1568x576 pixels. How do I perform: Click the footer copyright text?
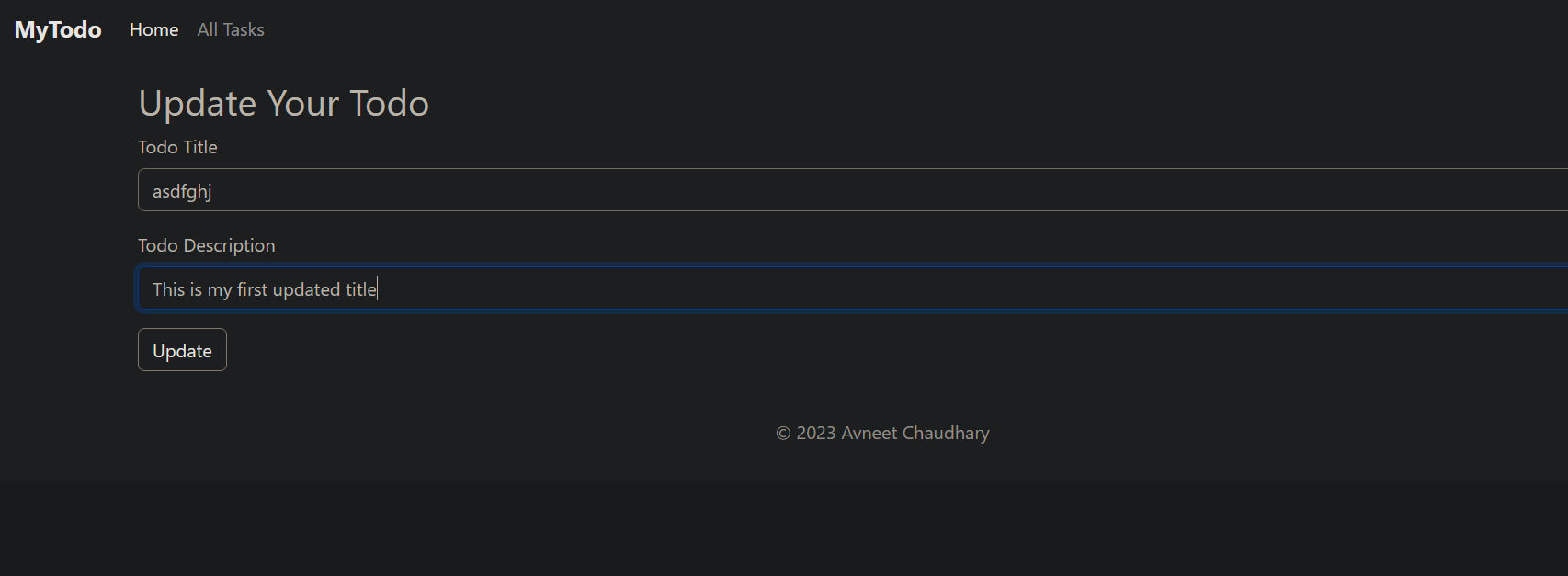click(x=882, y=433)
